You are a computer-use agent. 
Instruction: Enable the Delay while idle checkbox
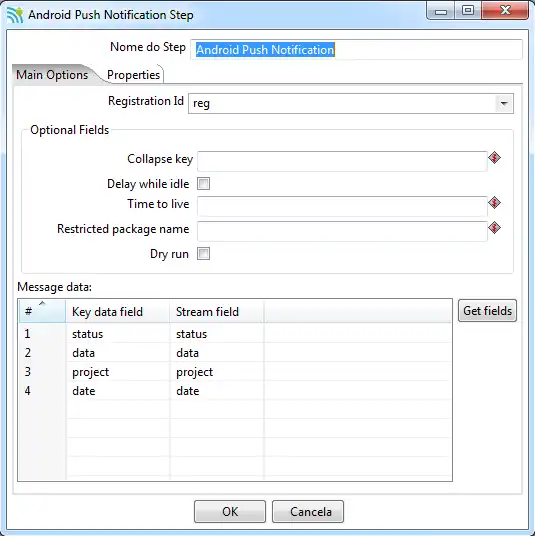pyautogui.click(x=203, y=184)
